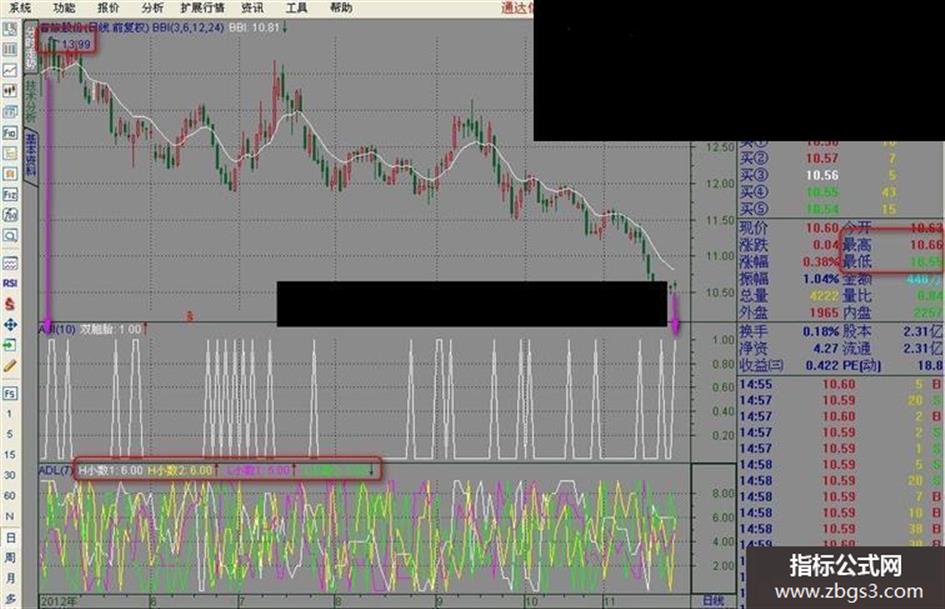The height and width of the screenshot is (609, 945).
Task: Select the RSI indicator icon
Action: [x=10, y=283]
